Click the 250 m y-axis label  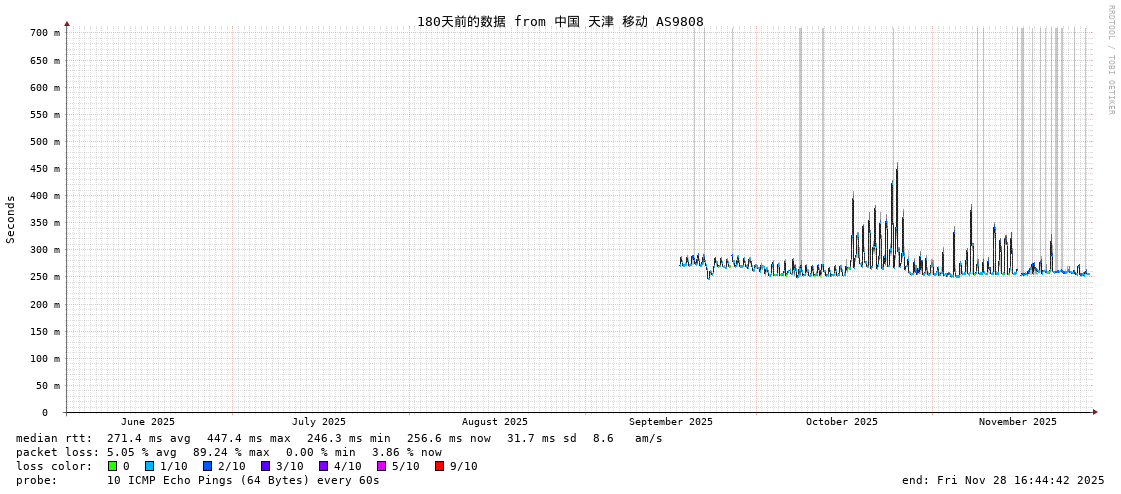coord(44,277)
